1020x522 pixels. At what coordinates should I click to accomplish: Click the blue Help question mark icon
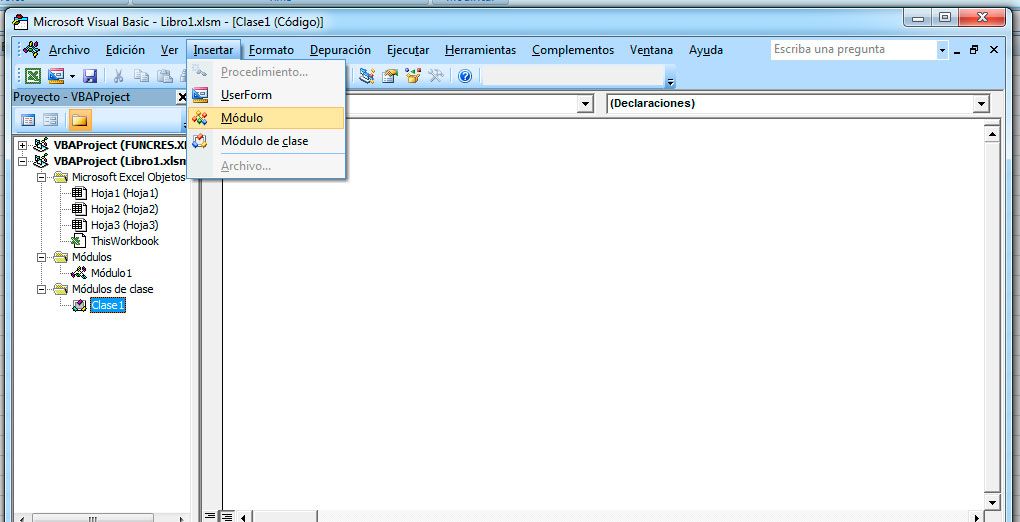(464, 76)
